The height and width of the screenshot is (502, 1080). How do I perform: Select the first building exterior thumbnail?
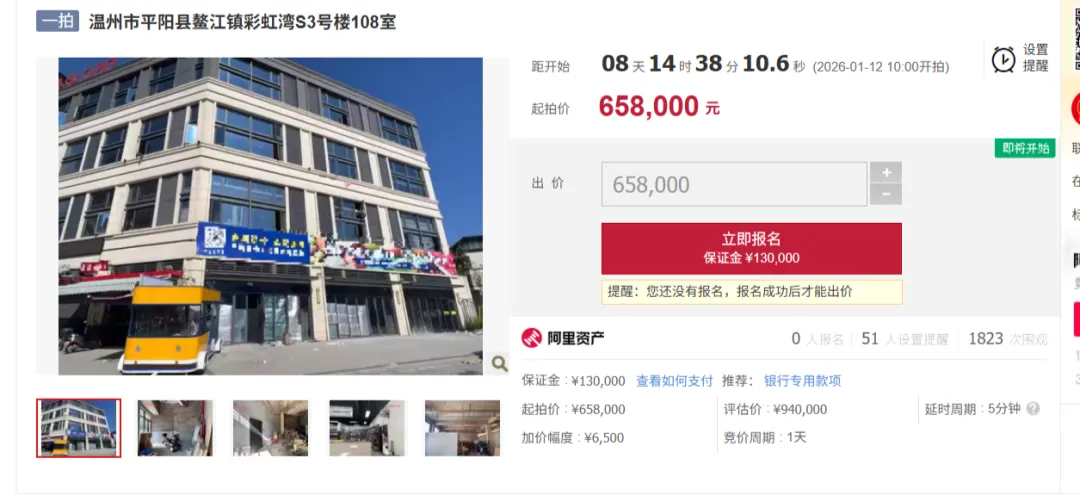[x=79, y=428]
